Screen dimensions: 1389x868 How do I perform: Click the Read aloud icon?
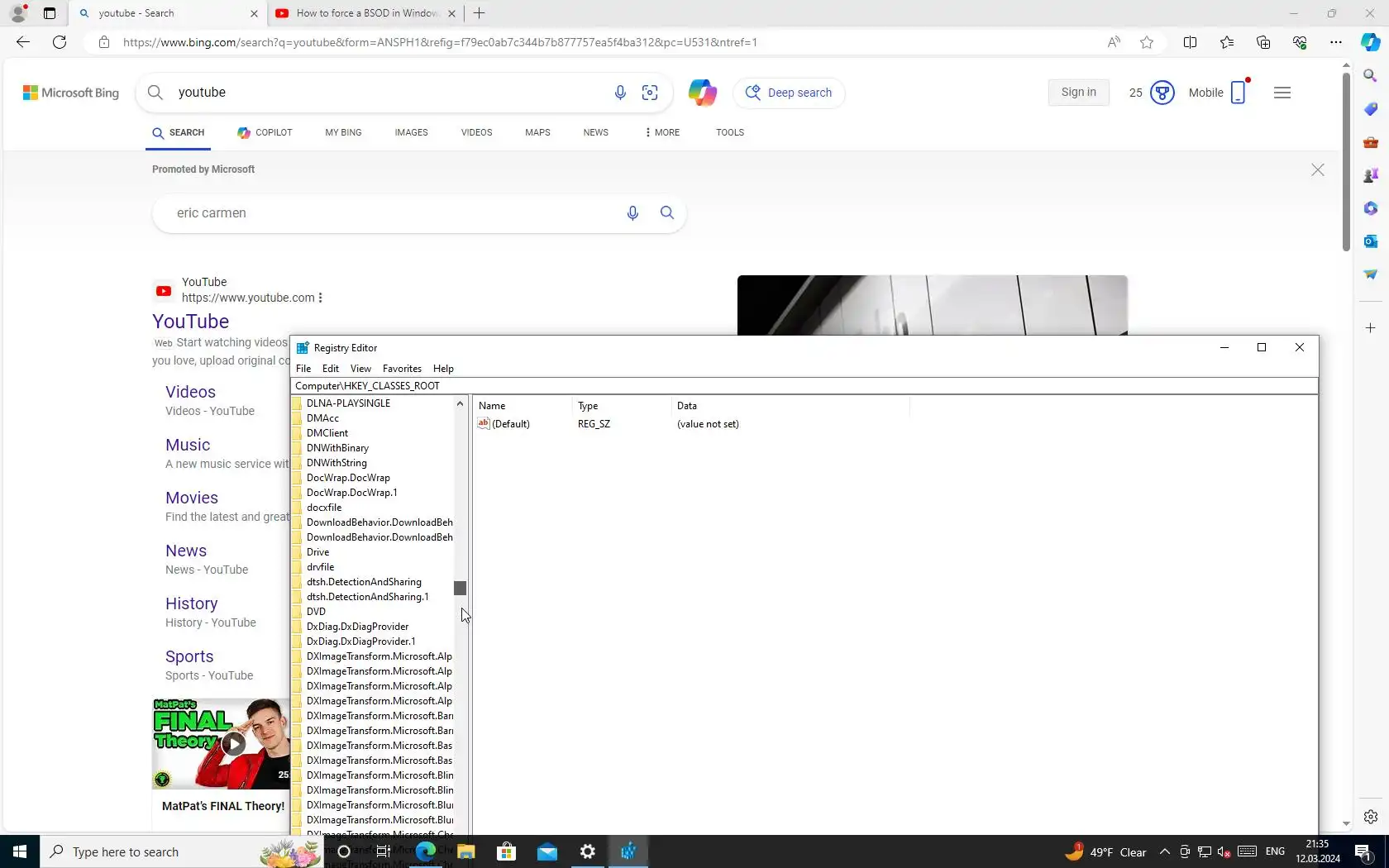[x=1114, y=42]
